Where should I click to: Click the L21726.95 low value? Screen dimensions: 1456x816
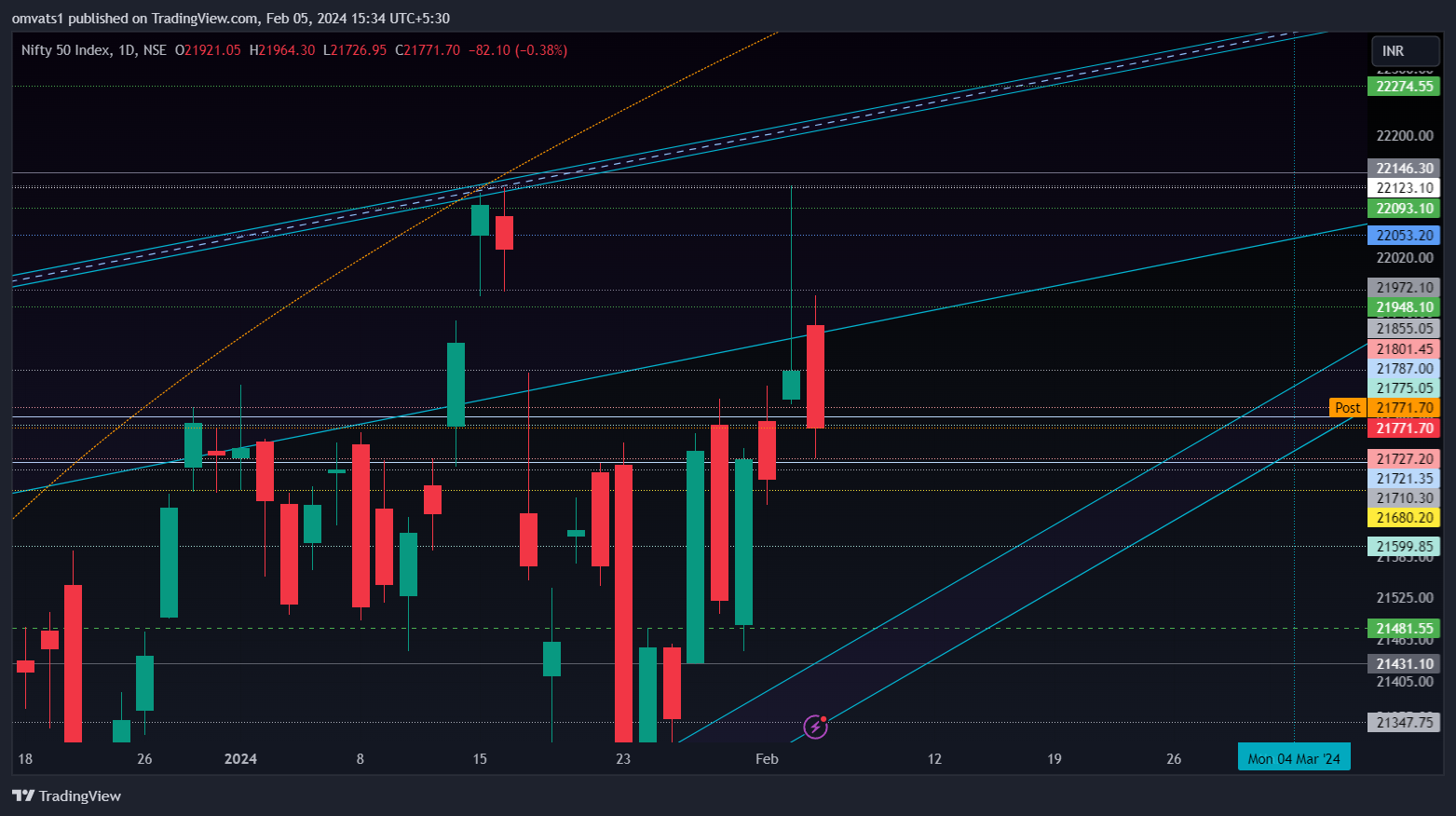click(355, 50)
